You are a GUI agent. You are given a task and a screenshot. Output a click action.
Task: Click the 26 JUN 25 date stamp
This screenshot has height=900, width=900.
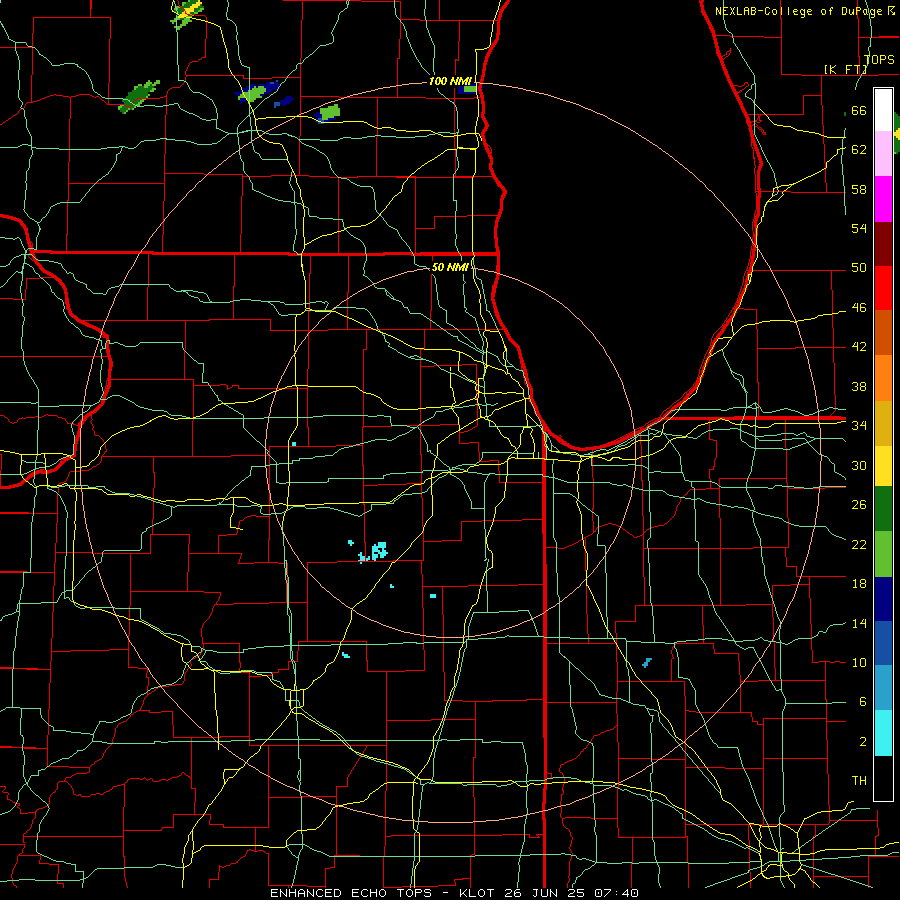click(x=546, y=893)
